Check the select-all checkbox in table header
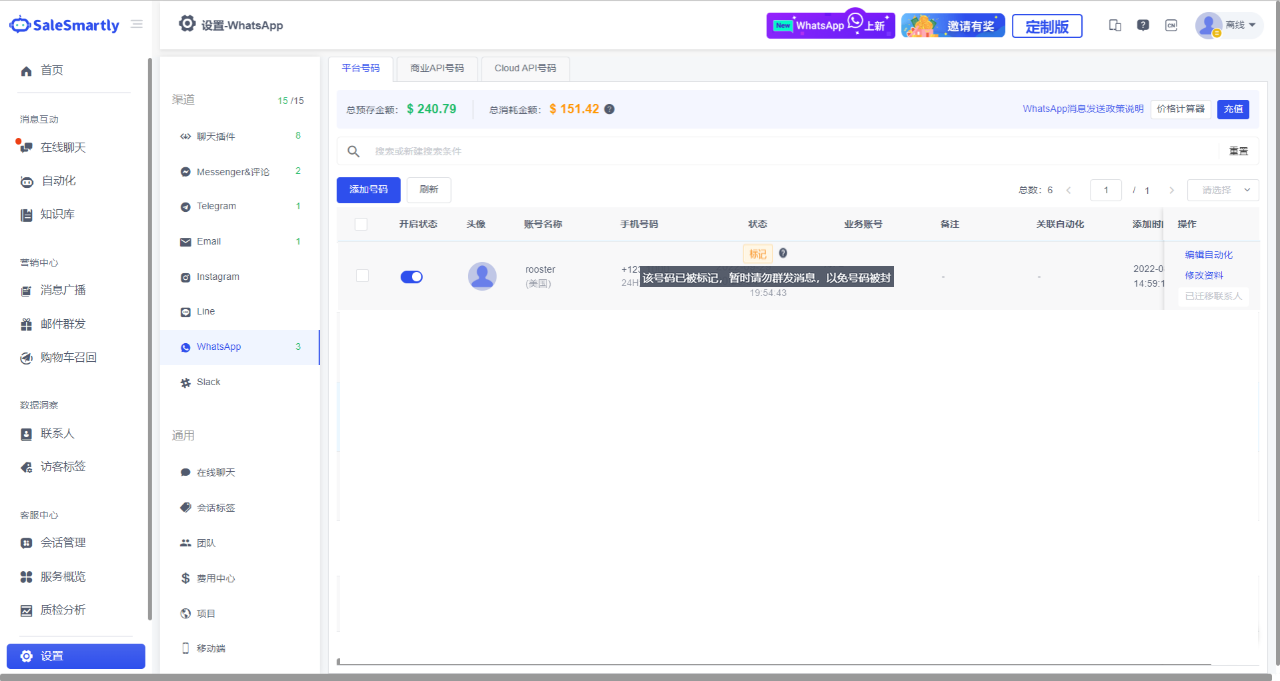Viewport: 1280px width, 681px height. pyautogui.click(x=361, y=224)
